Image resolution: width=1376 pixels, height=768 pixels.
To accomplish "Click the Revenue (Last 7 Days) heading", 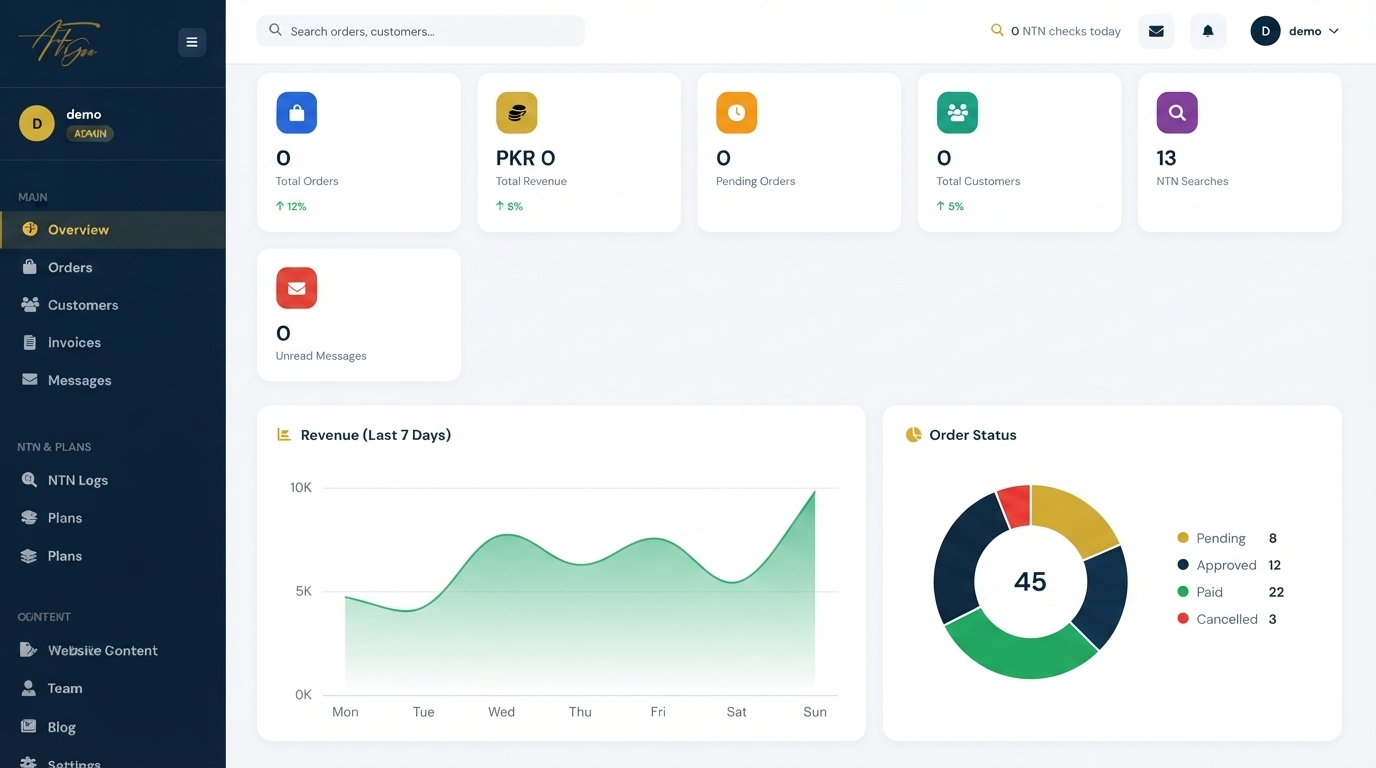I will [x=376, y=435].
